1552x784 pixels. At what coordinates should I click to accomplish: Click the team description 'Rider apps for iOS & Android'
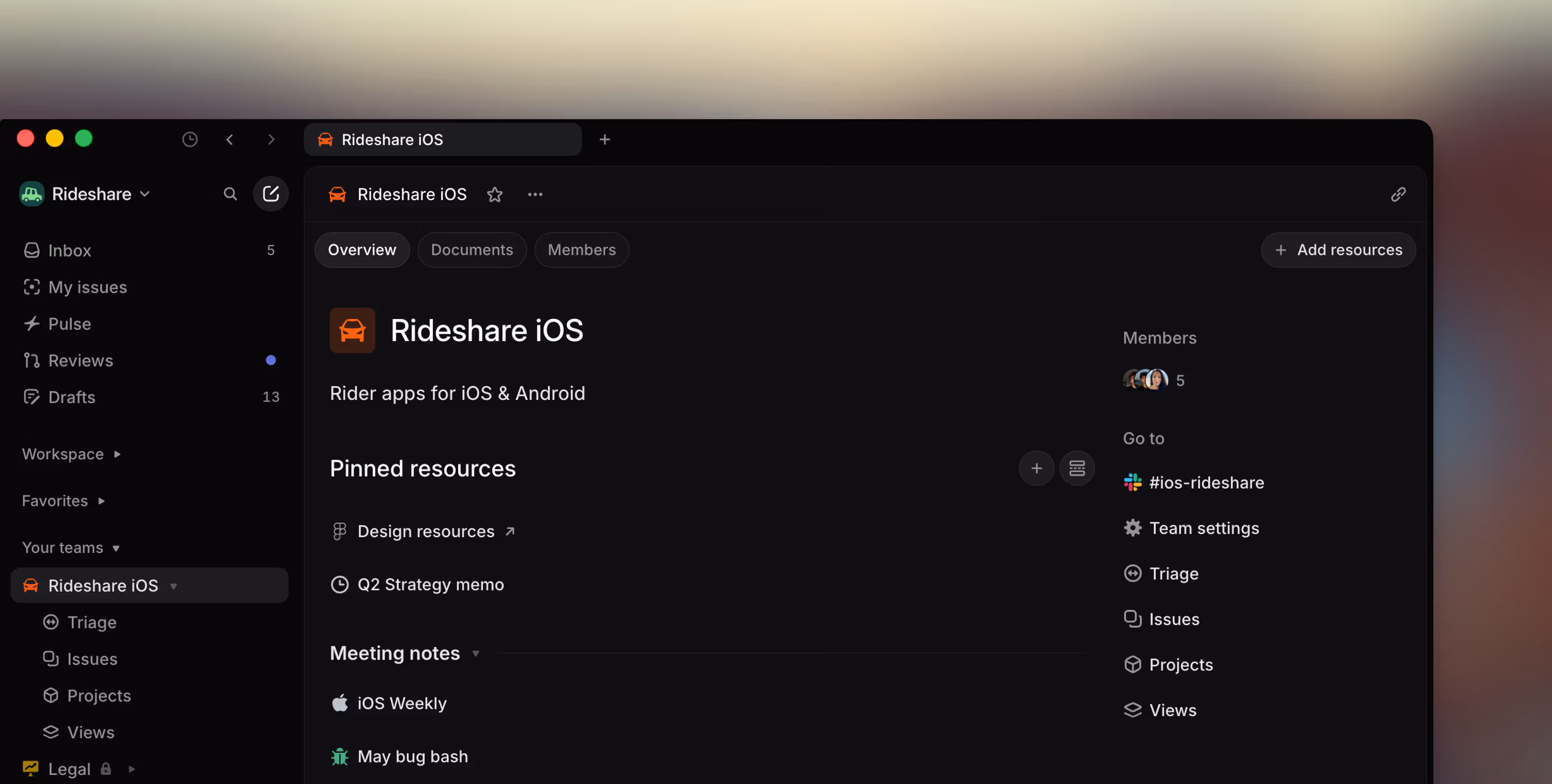click(x=458, y=393)
